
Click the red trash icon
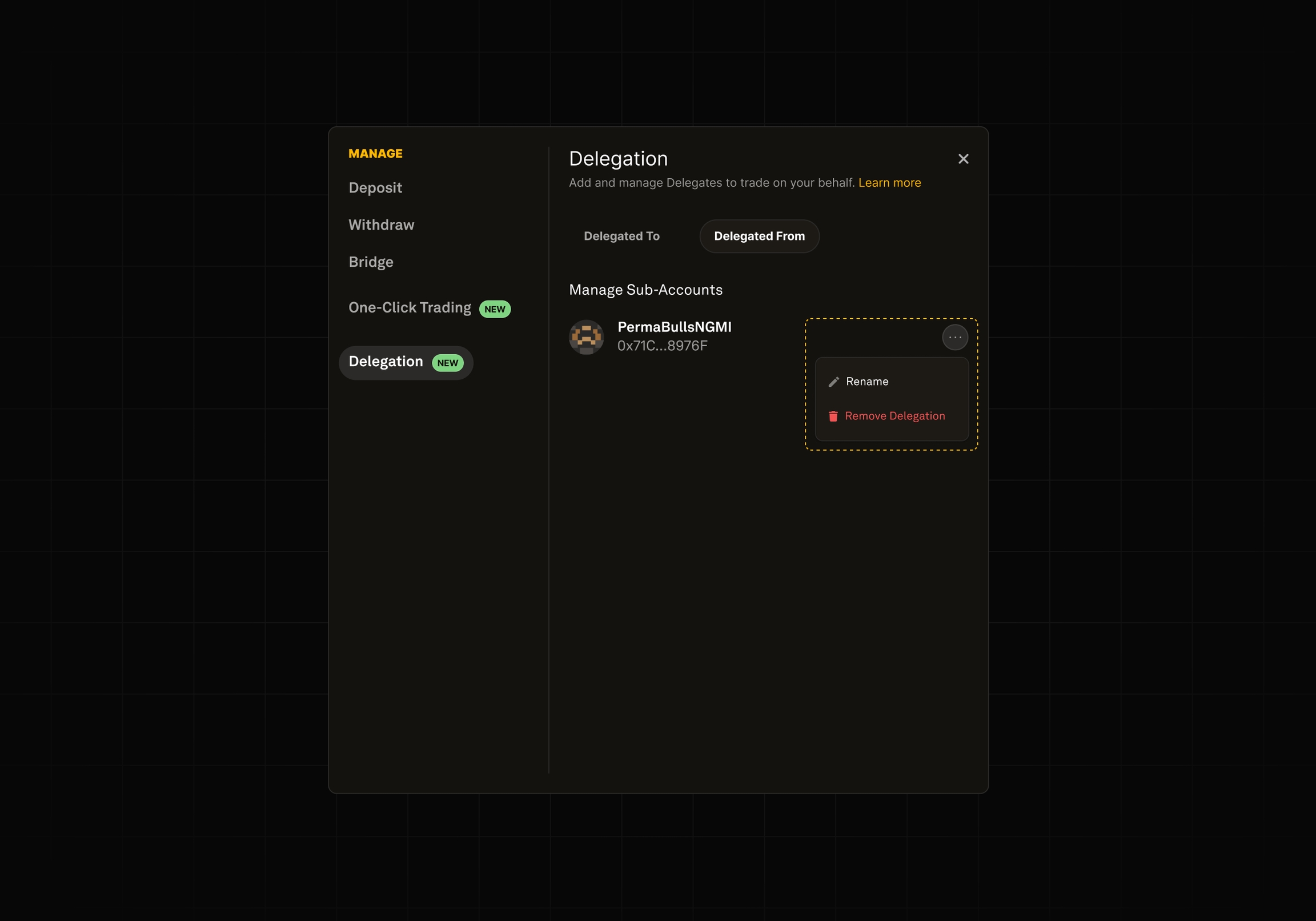[x=833, y=417]
